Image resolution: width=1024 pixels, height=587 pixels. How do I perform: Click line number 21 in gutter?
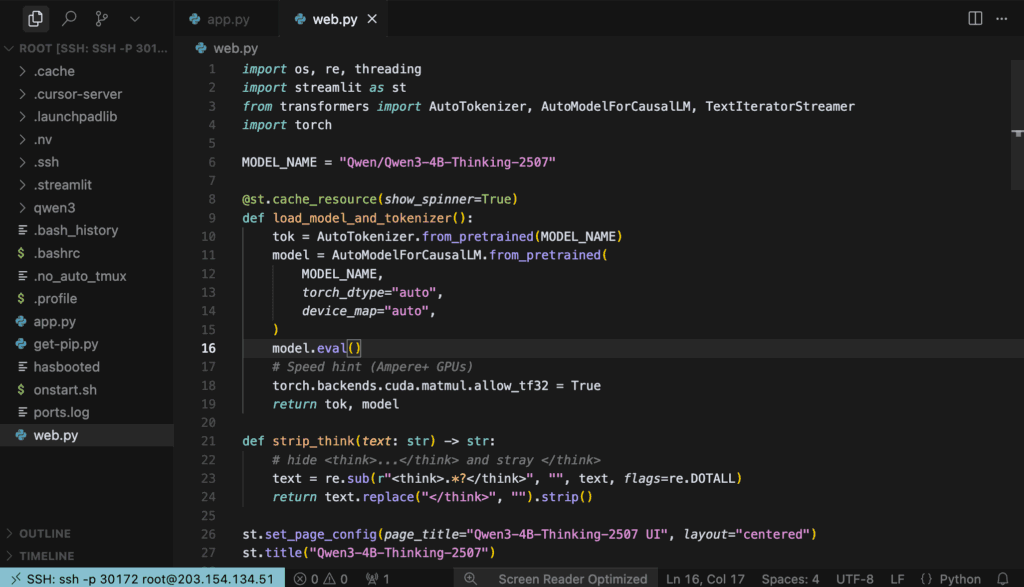208,441
